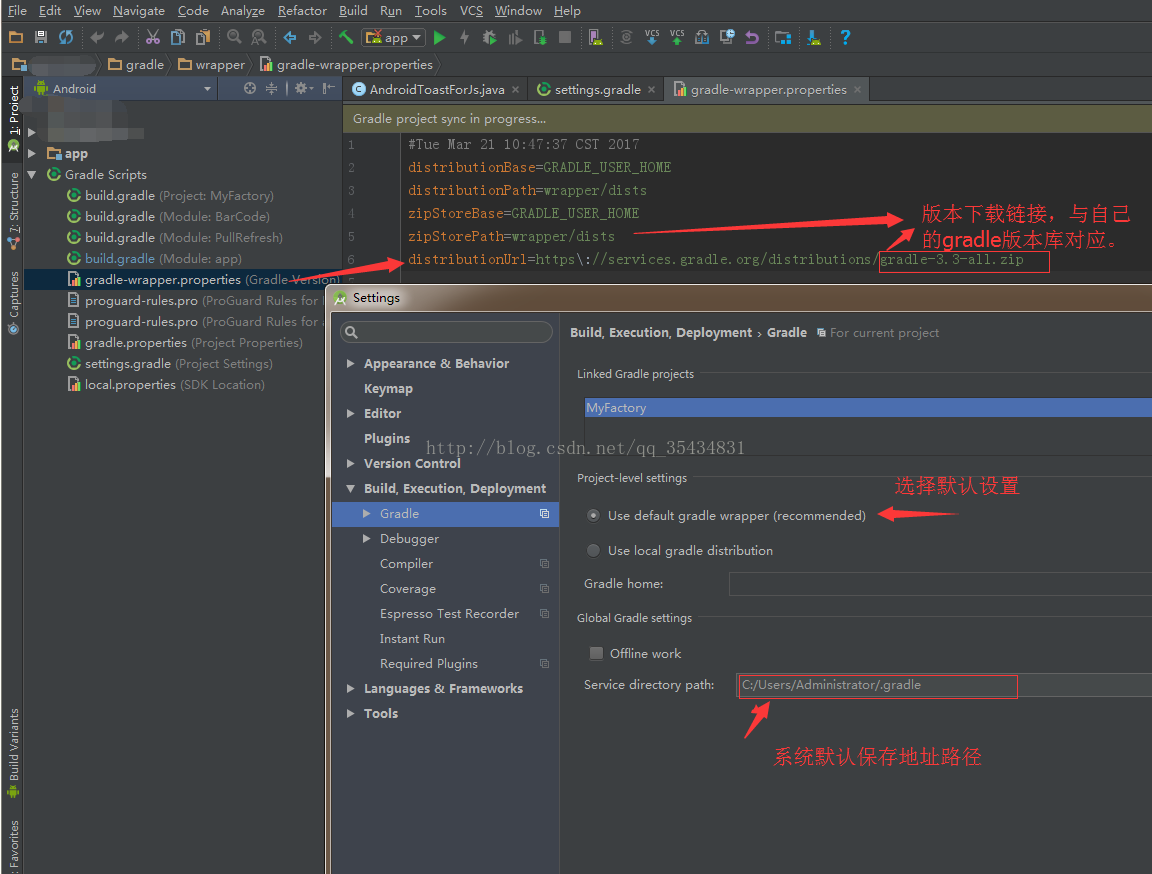The height and width of the screenshot is (874, 1152).
Task: Select the Debug icon in the toolbar
Action: [489, 37]
